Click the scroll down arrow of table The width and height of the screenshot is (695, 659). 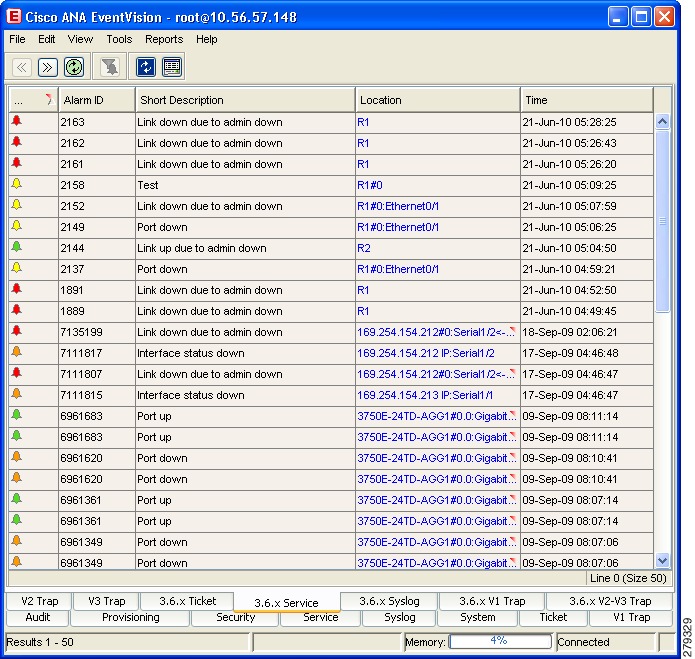(662, 561)
